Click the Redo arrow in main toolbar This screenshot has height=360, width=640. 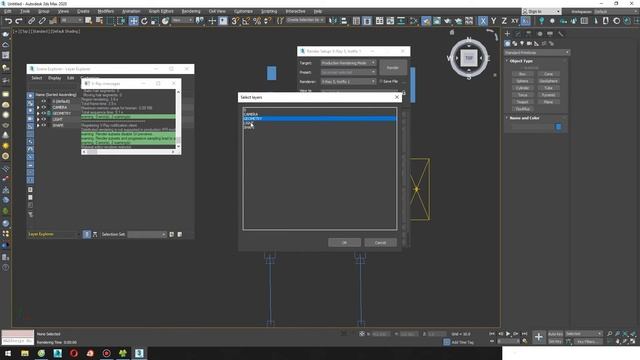click(x=19, y=21)
